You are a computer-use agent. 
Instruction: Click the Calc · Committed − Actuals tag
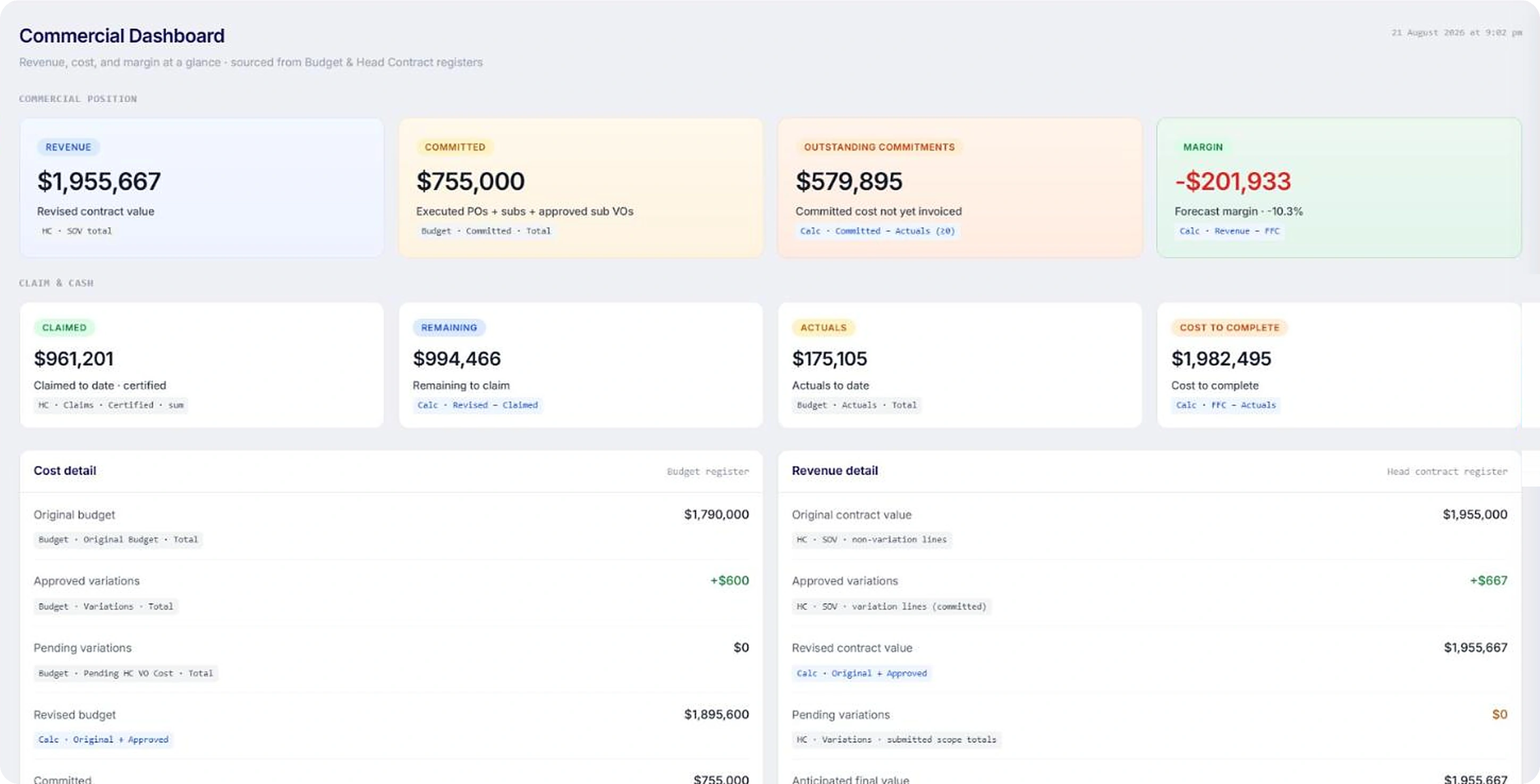click(x=878, y=231)
